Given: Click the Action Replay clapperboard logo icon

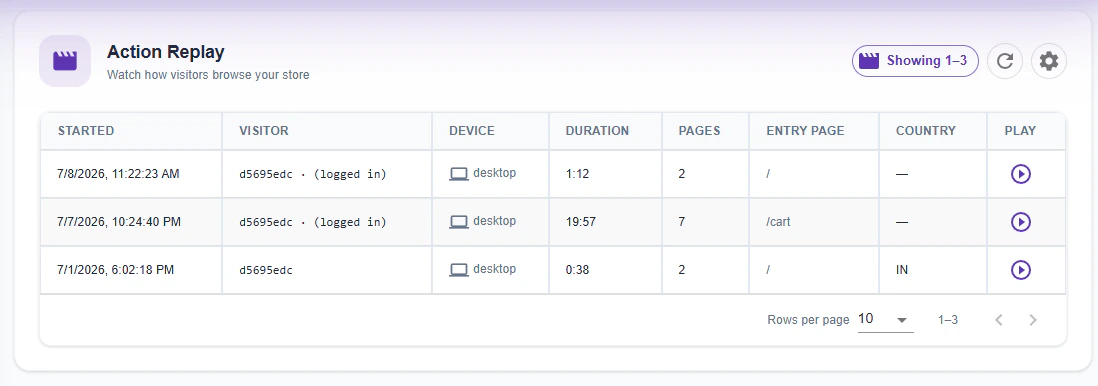Looking at the screenshot, I should pyautogui.click(x=65, y=61).
